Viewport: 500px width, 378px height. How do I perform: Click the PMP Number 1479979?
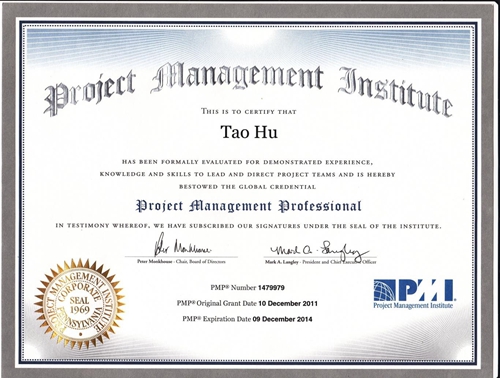pyautogui.click(x=247, y=287)
